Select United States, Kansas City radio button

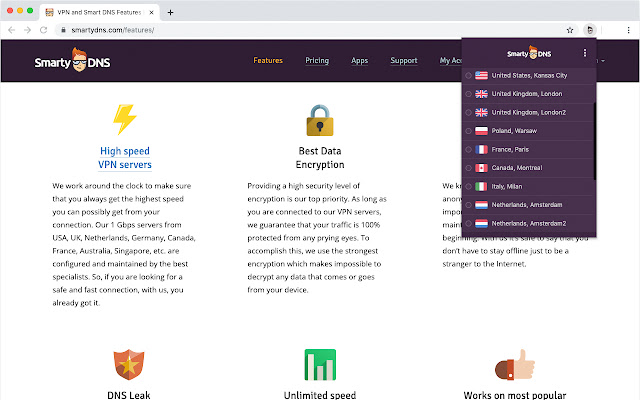point(469,76)
